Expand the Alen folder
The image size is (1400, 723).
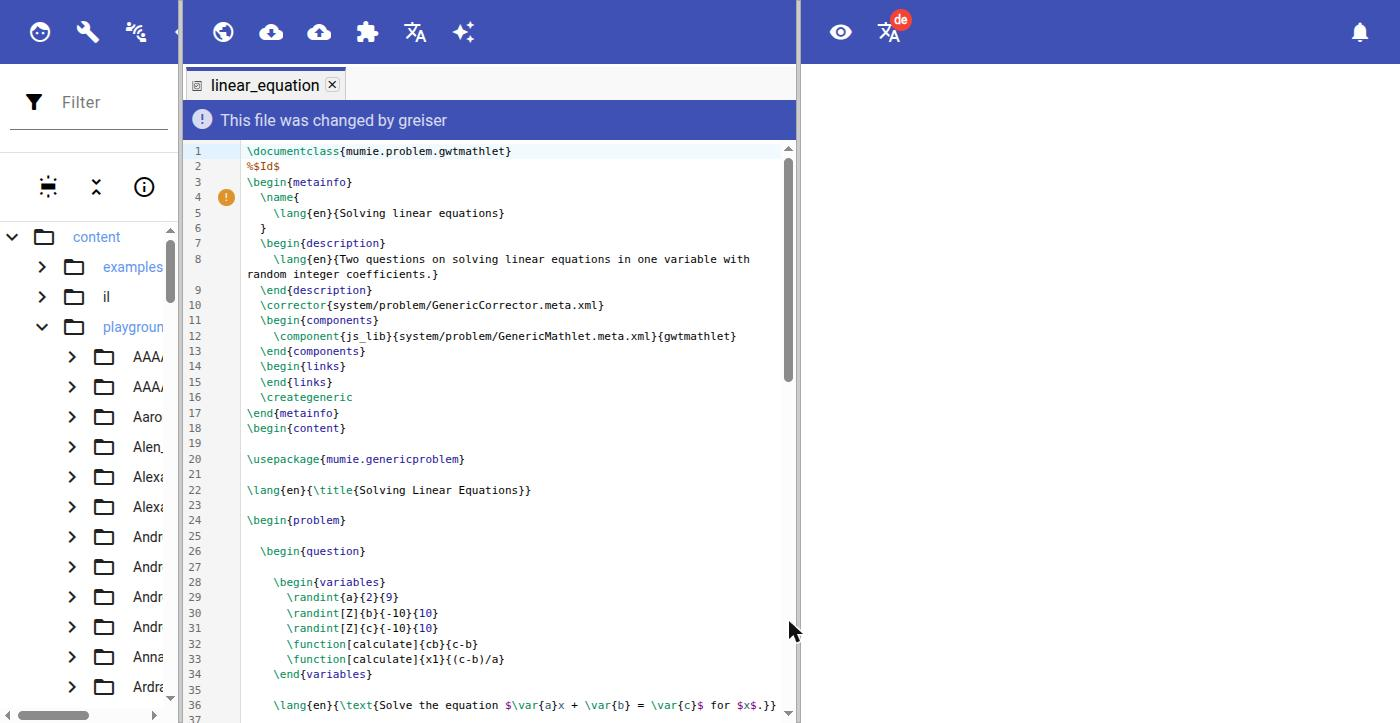(x=72, y=447)
